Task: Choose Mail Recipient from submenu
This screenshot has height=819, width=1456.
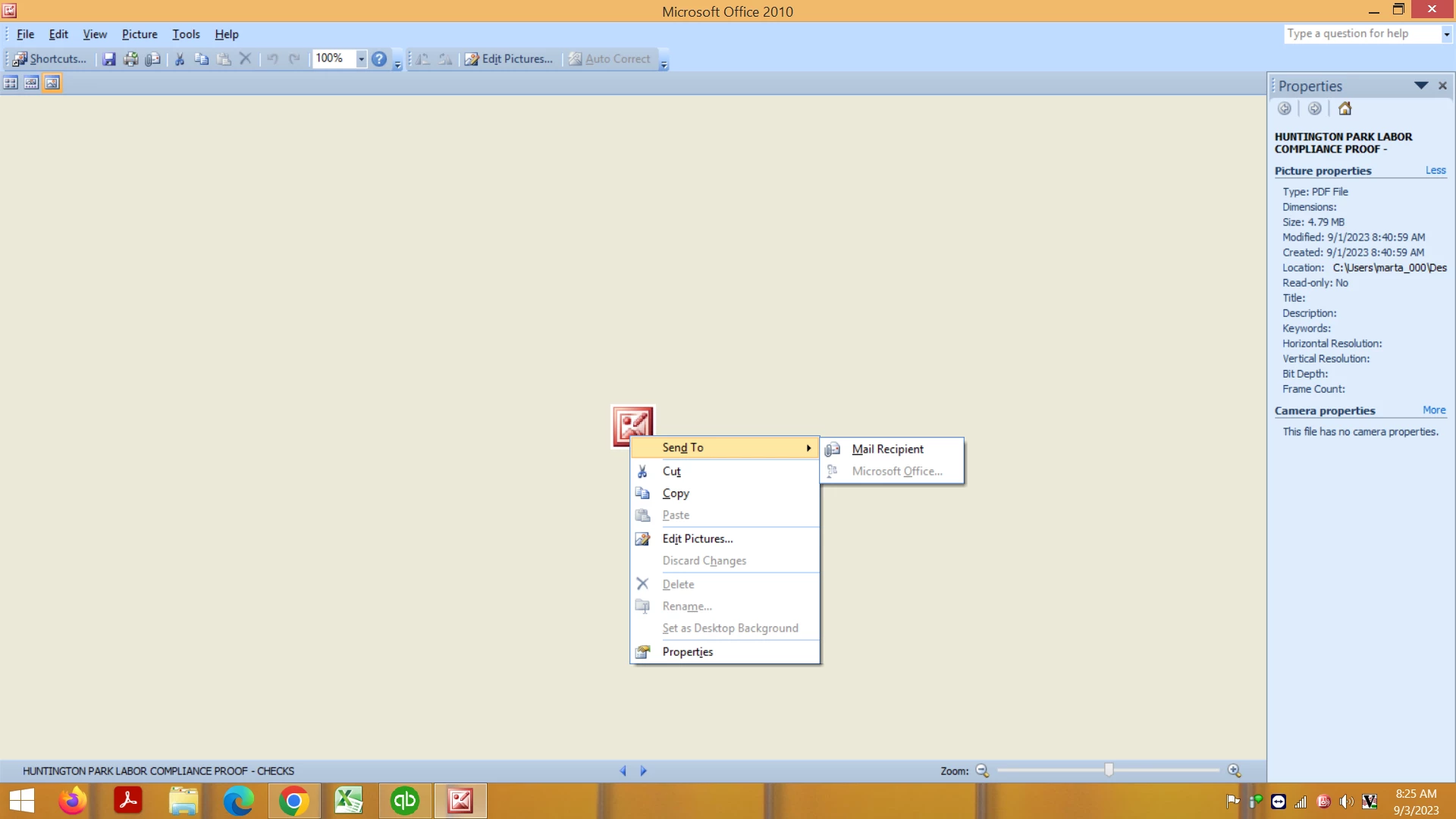Action: 887,449
